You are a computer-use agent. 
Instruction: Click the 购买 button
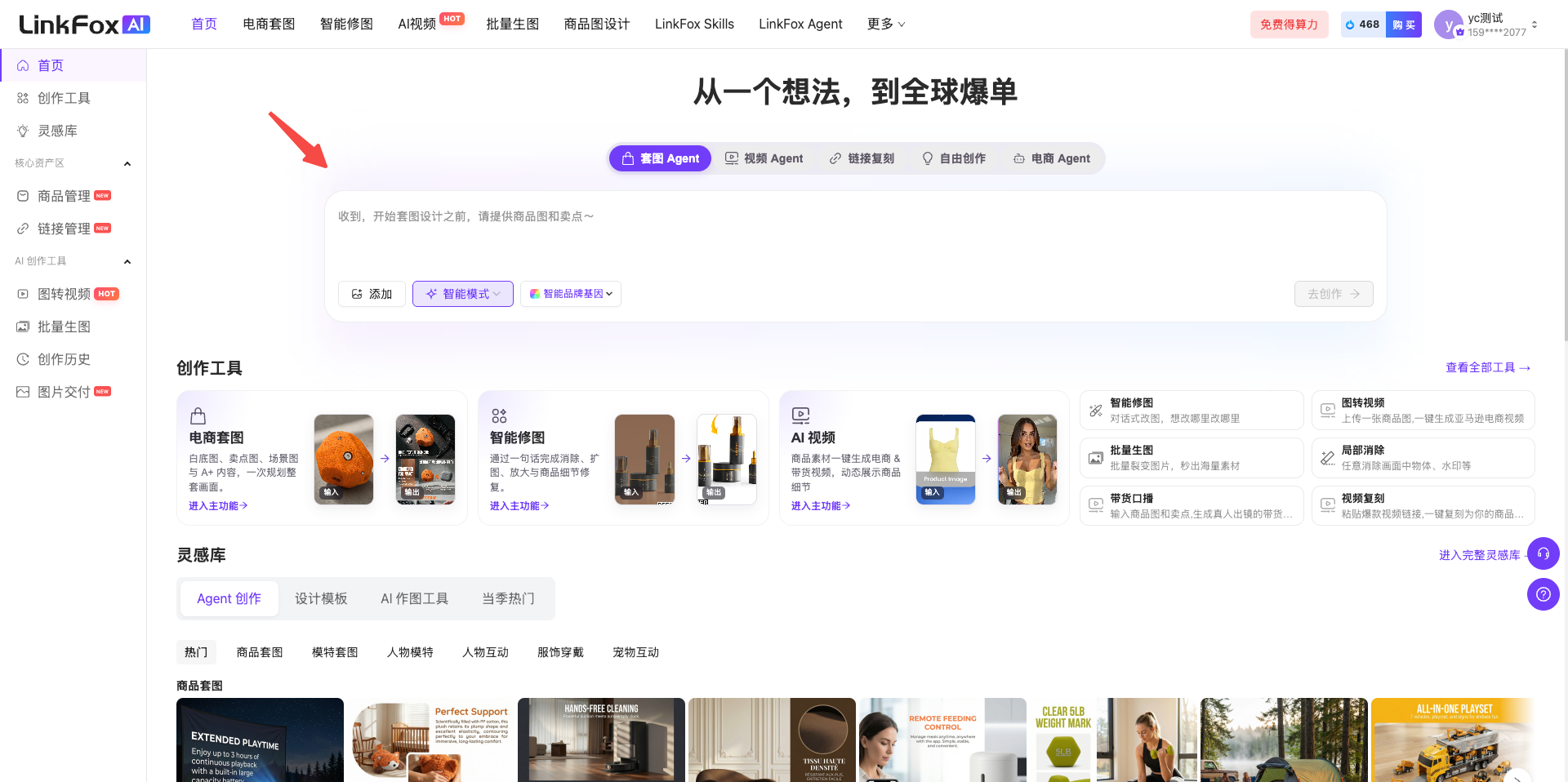1404,24
